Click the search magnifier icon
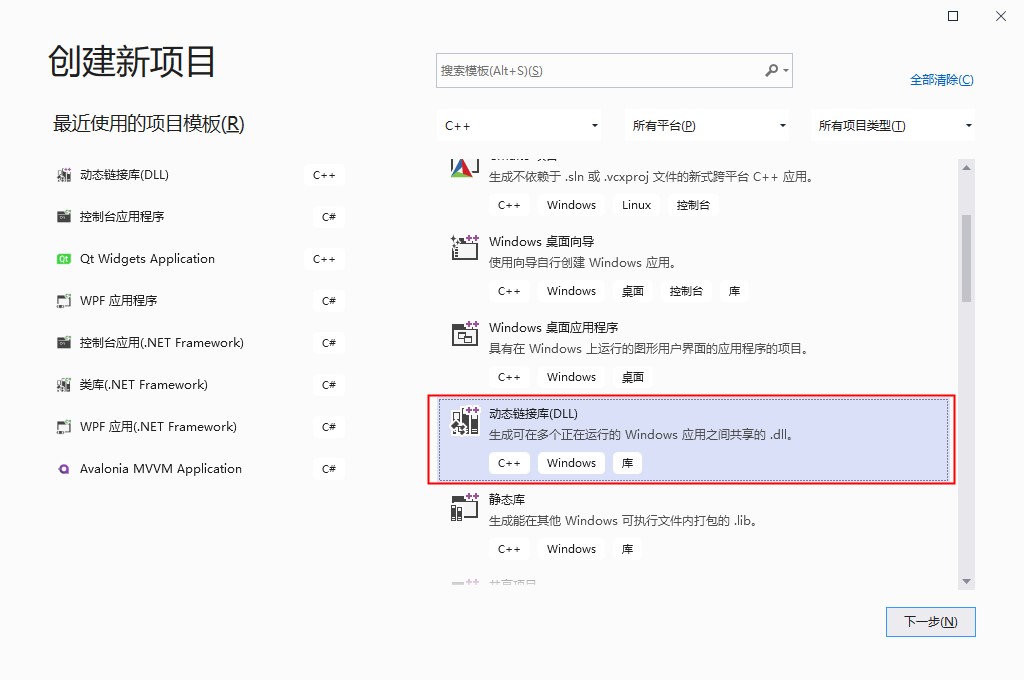This screenshot has height=680, width=1024. point(771,71)
